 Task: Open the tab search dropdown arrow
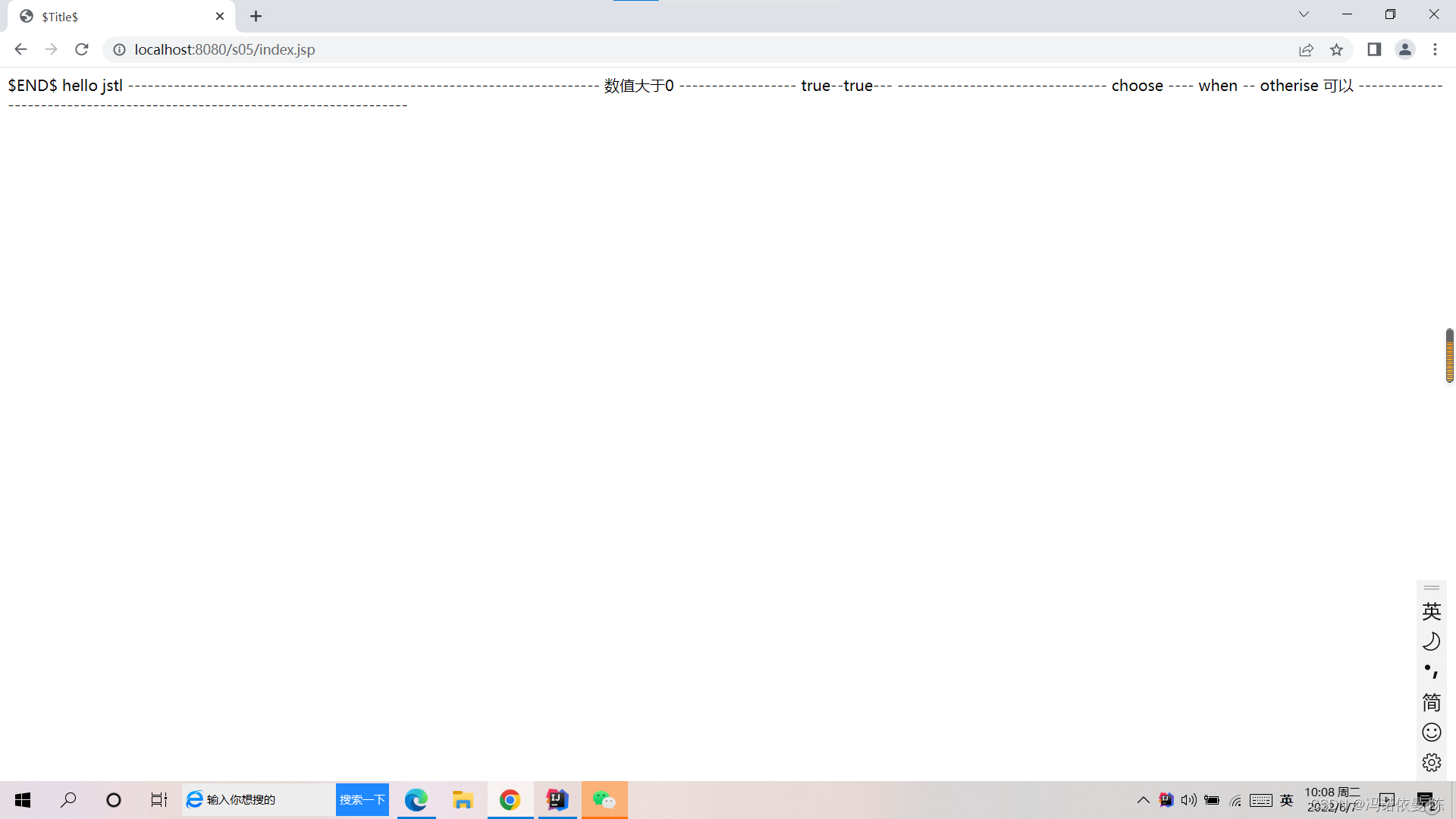point(1304,14)
